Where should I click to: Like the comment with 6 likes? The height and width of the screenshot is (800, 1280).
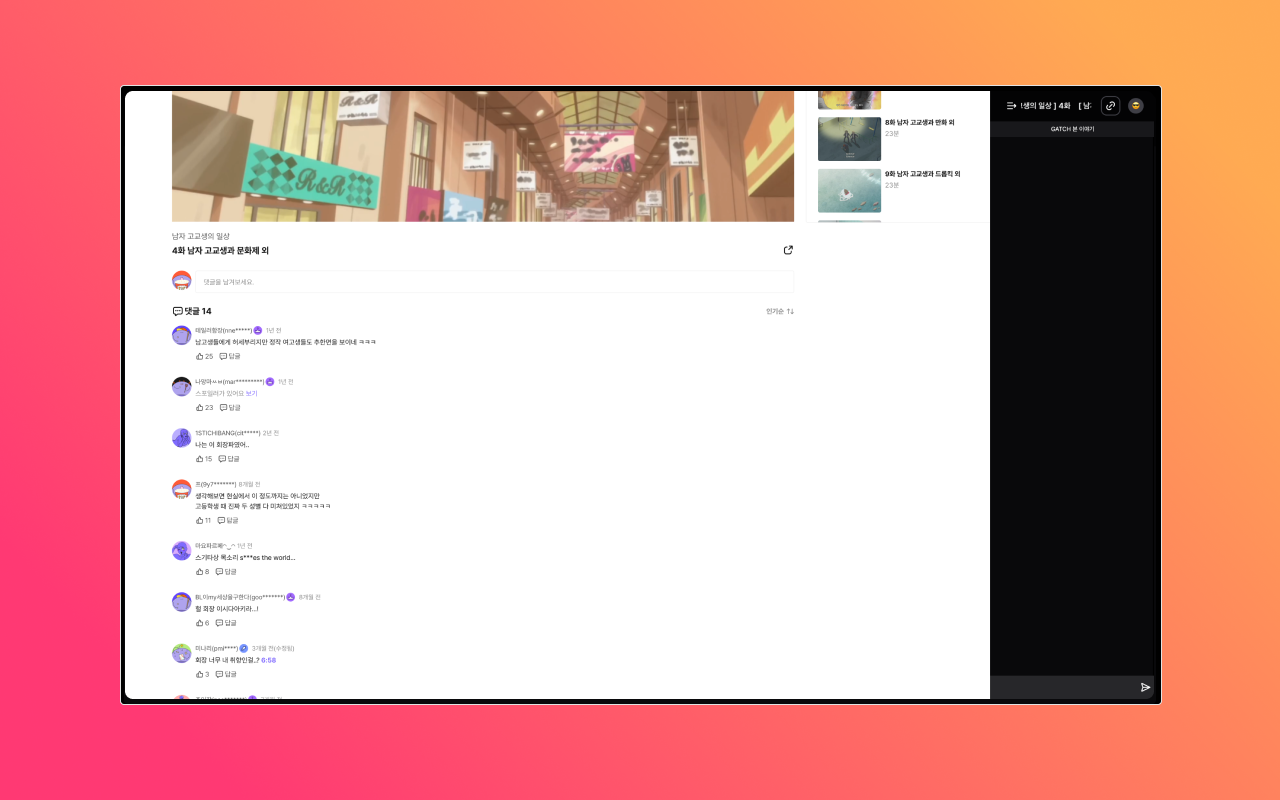pos(202,622)
